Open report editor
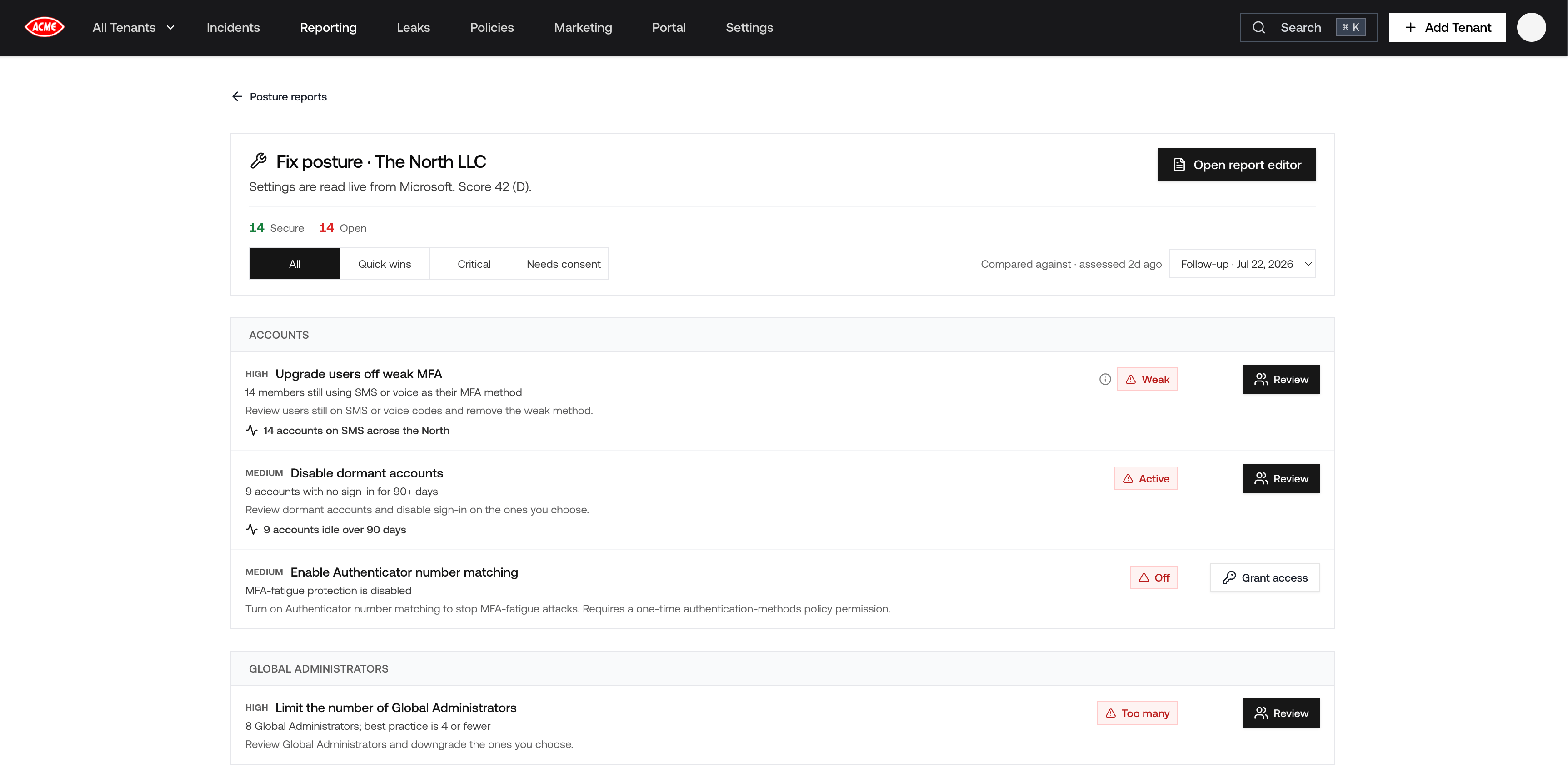Viewport: 1568px width, 783px height. [x=1236, y=165]
